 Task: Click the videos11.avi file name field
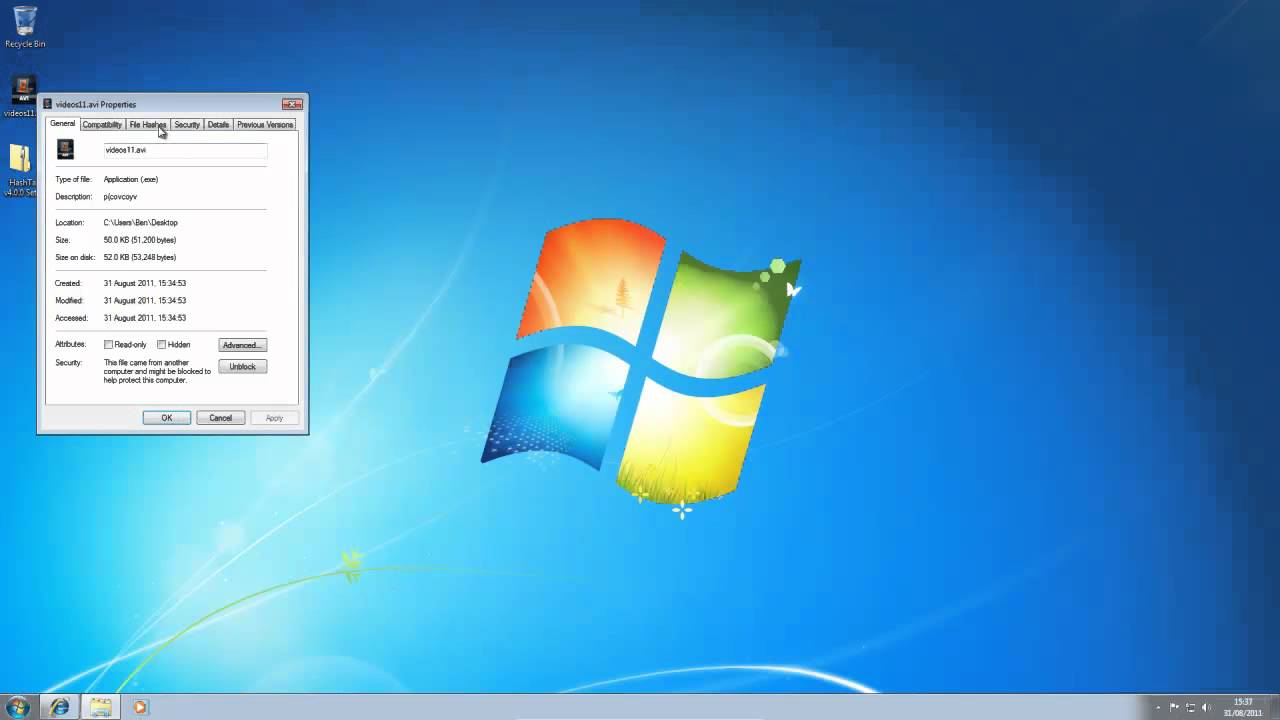185,150
